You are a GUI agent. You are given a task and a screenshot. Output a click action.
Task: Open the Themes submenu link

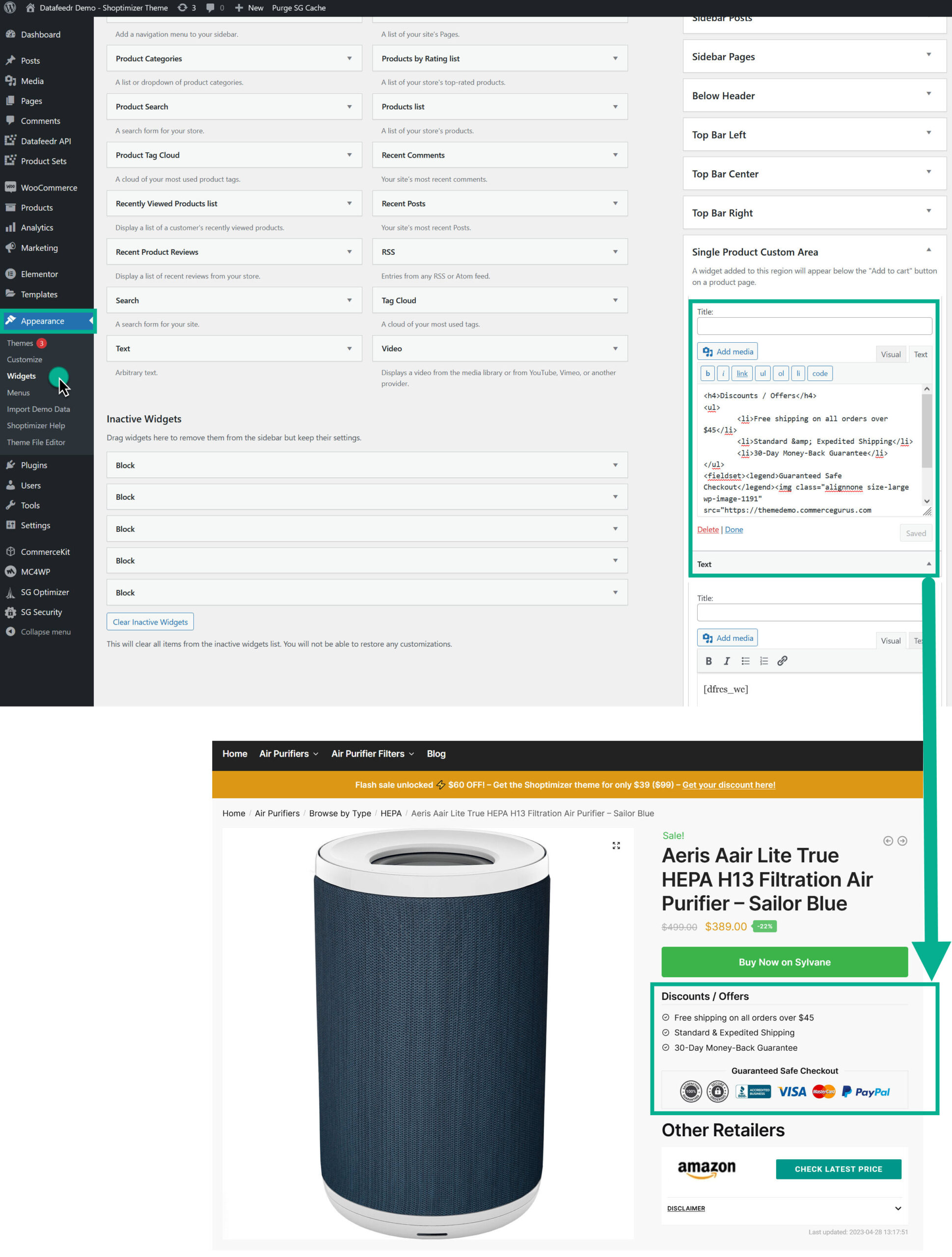pos(20,343)
